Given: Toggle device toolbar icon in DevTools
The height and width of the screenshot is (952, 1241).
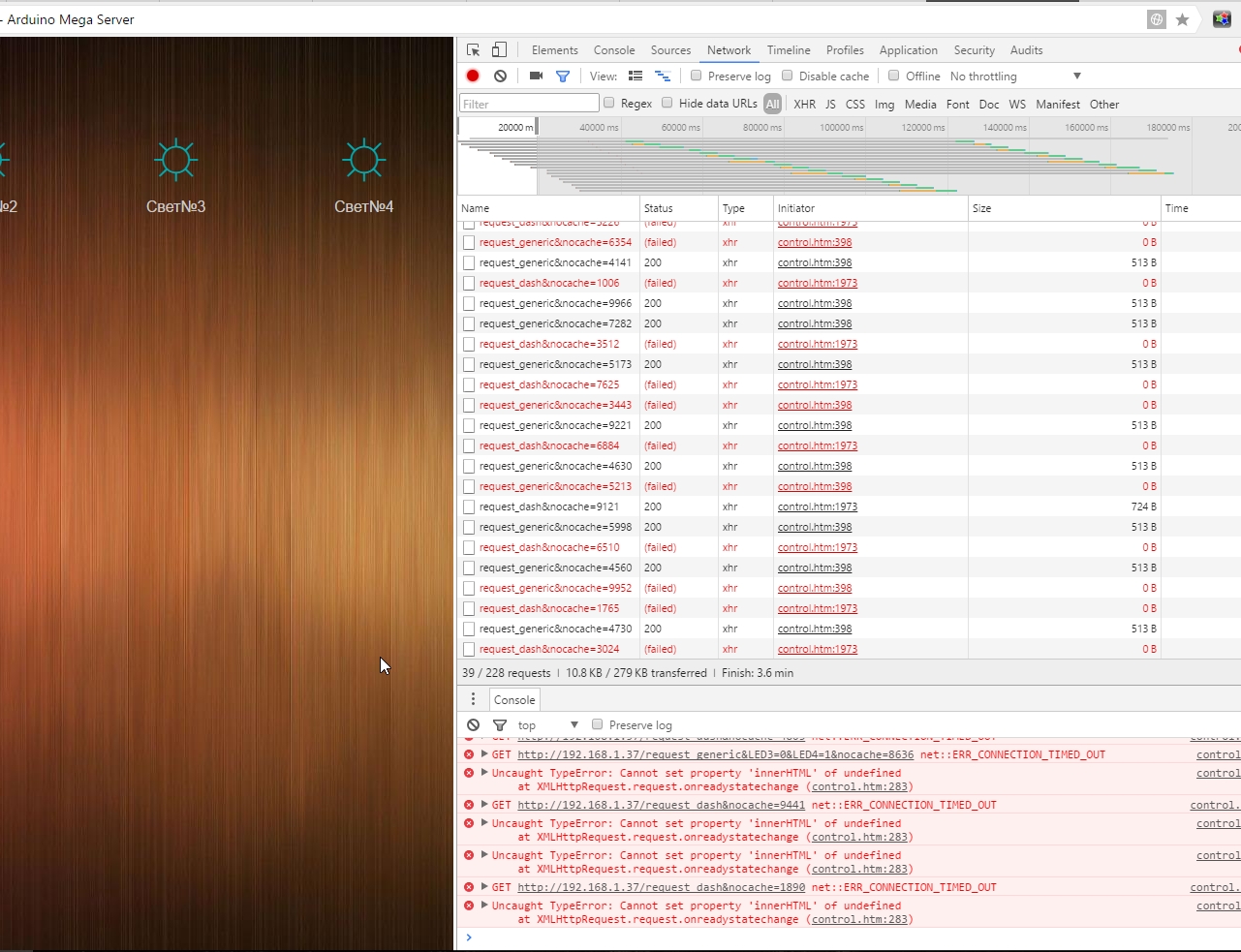Looking at the screenshot, I should coord(499,50).
